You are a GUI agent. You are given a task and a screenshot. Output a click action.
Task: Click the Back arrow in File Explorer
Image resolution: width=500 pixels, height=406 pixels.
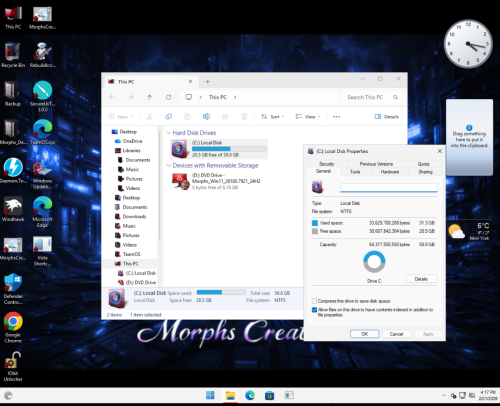(x=112, y=97)
